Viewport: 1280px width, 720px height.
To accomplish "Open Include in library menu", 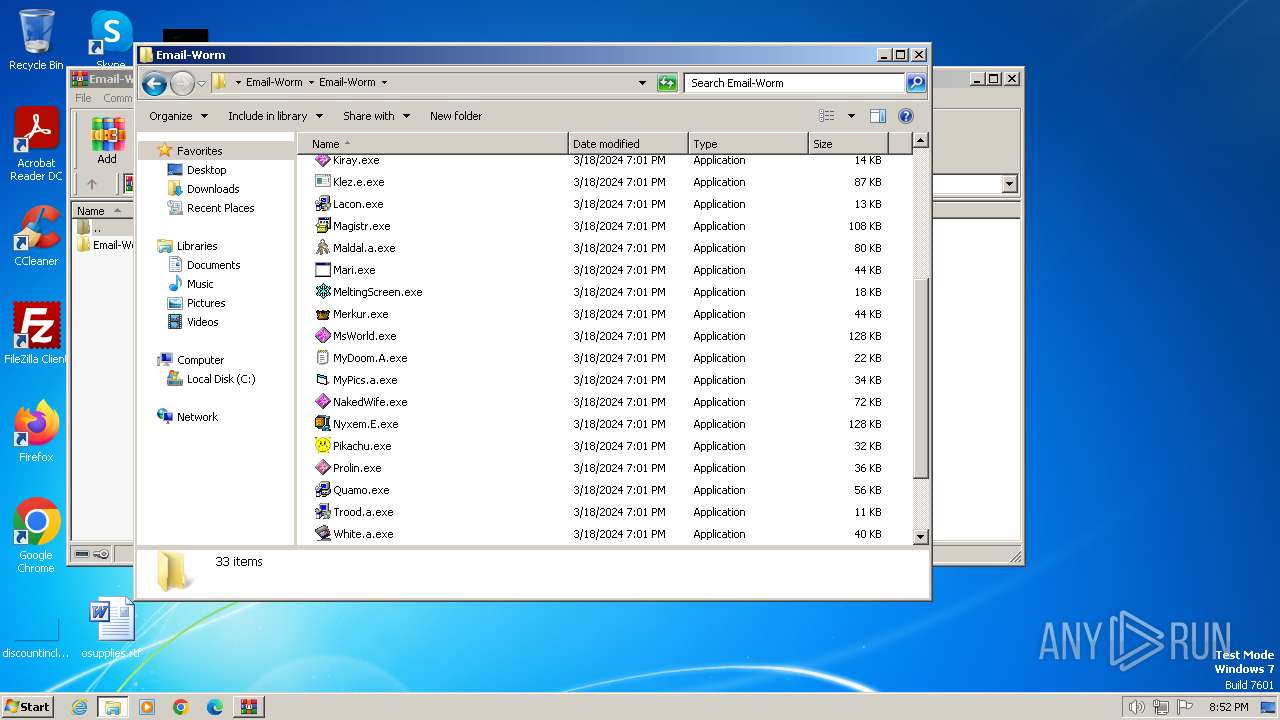I will click(x=274, y=116).
